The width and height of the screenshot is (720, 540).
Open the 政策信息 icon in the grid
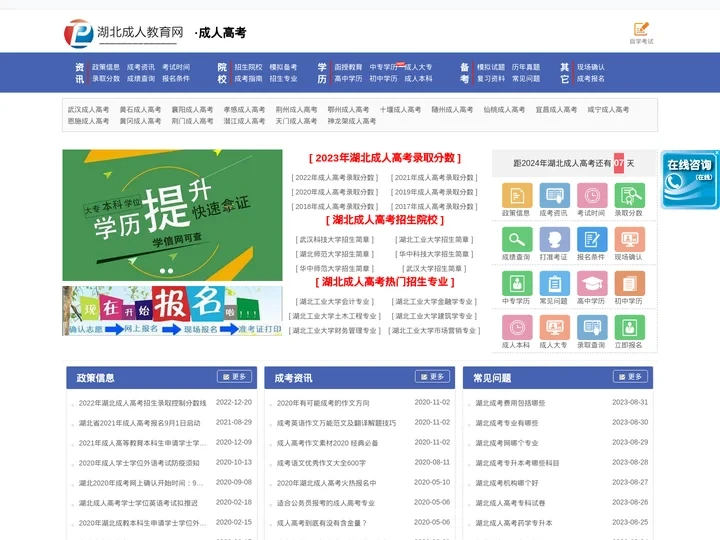click(x=516, y=195)
